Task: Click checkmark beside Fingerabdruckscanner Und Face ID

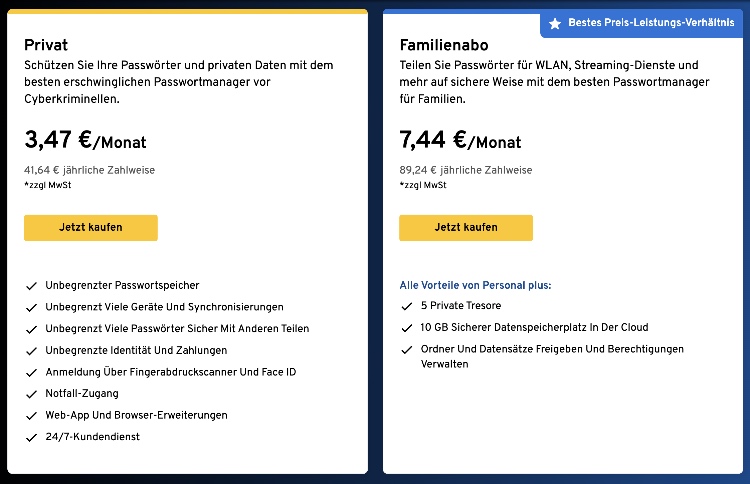Action: [32, 373]
